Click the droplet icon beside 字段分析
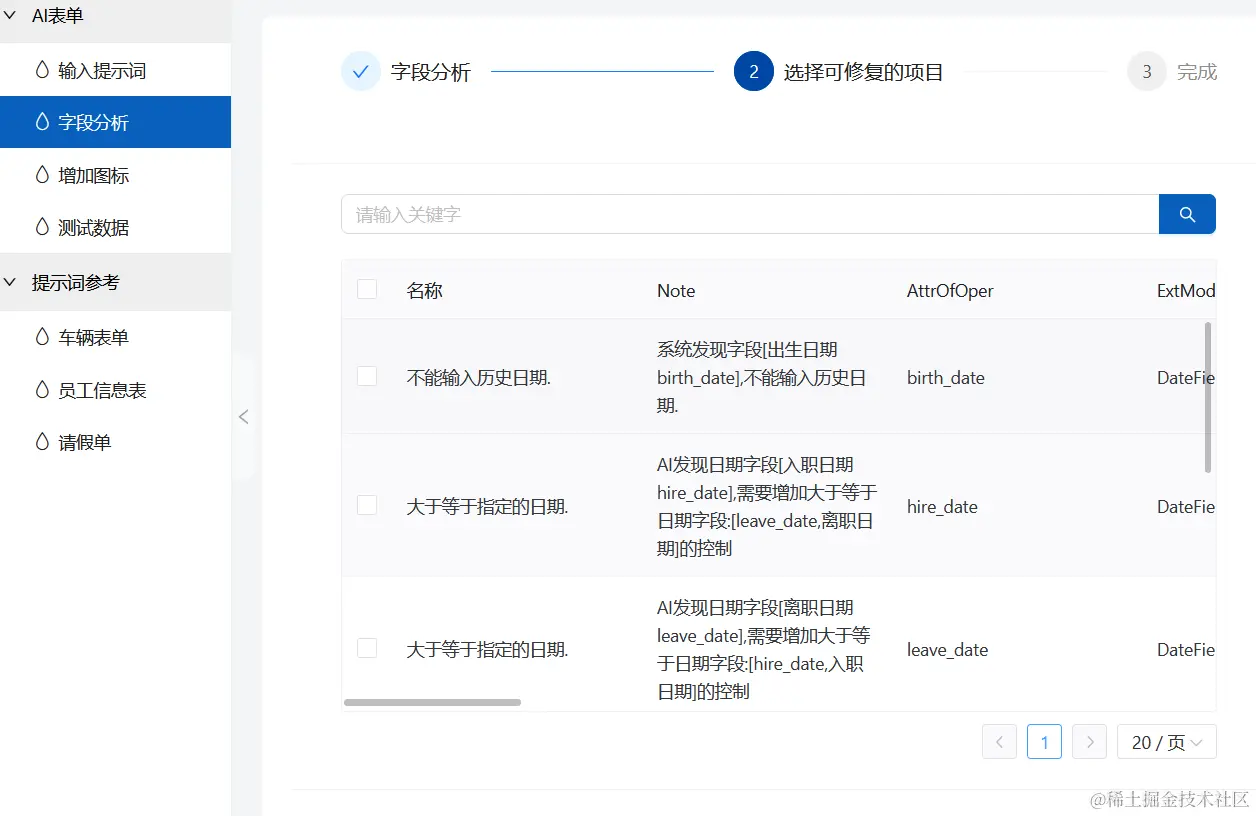This screenshot has width=1256, height=816. click(42, 122)
